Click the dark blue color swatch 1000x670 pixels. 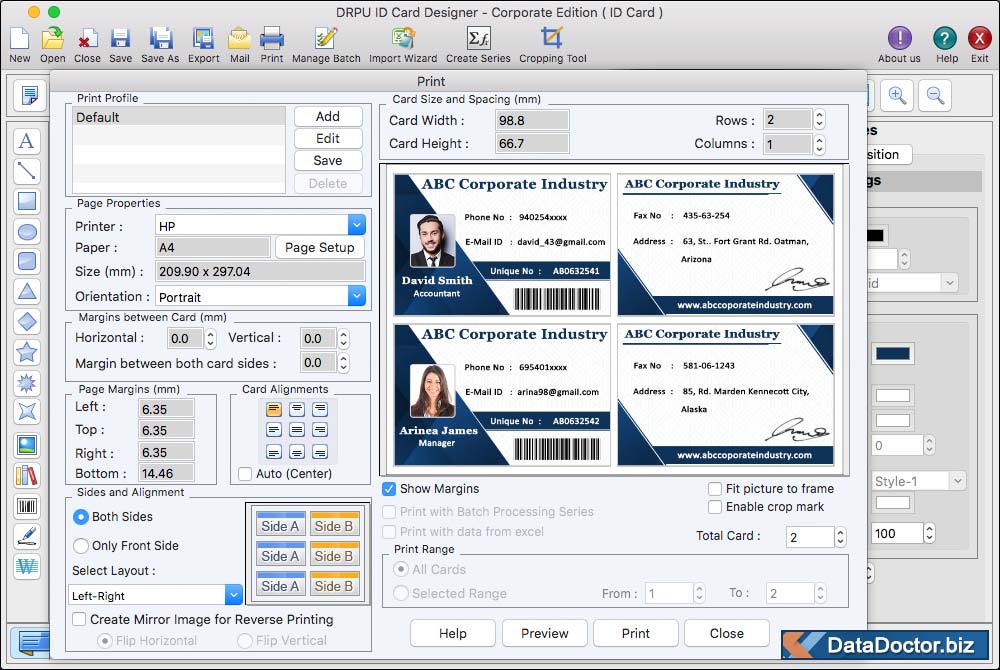click(892, 354)
